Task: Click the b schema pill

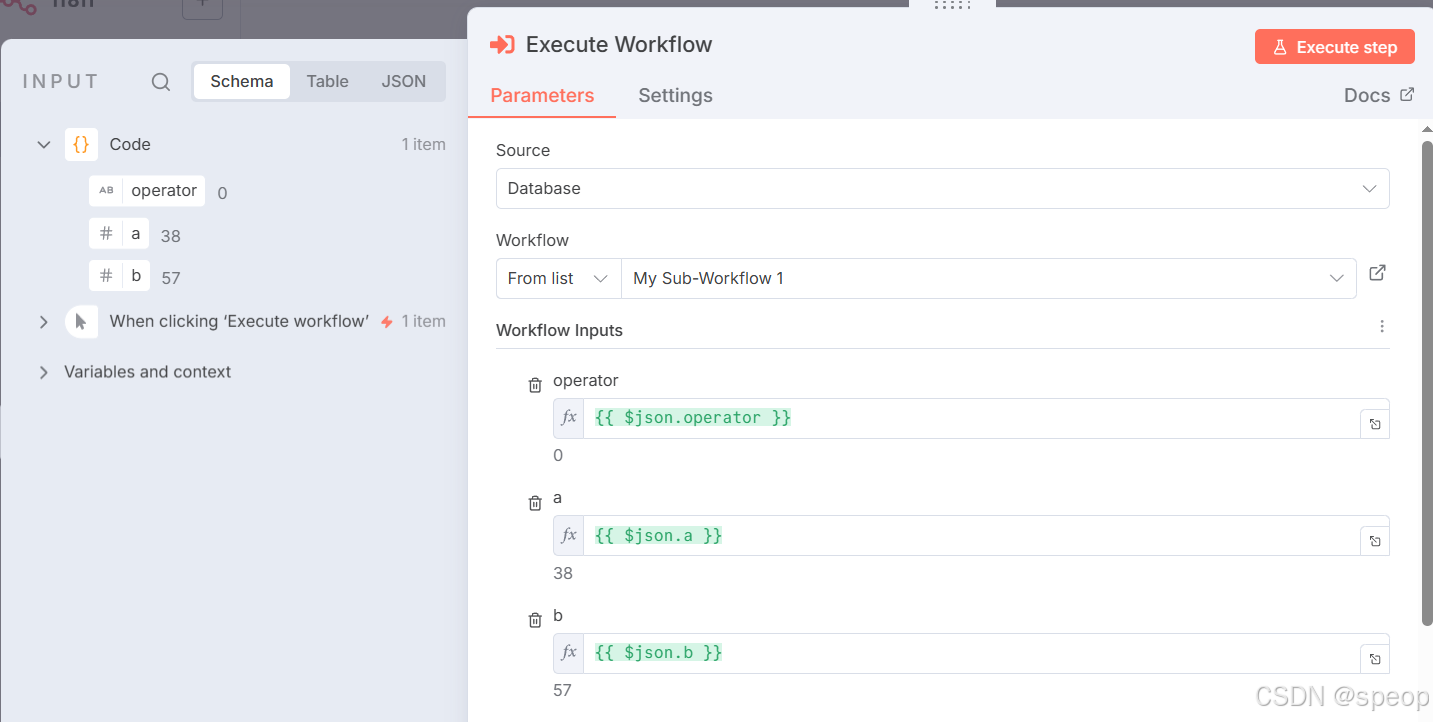Action: pyautogui.click(x=119, y=276)
